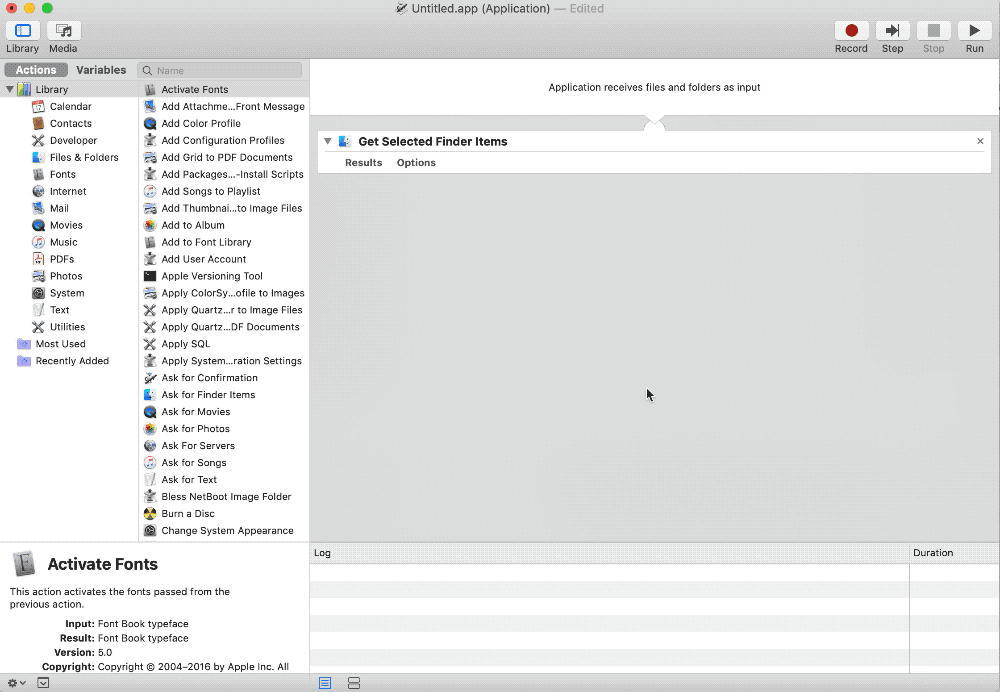Screen dimensions: 1000x692
Task: Select the Change System Appearance action
Action: click(x=224, y=531)
